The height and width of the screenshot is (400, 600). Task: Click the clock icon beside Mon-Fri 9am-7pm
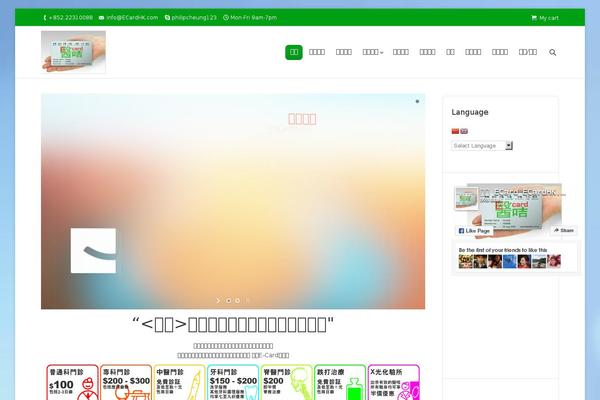226,18
